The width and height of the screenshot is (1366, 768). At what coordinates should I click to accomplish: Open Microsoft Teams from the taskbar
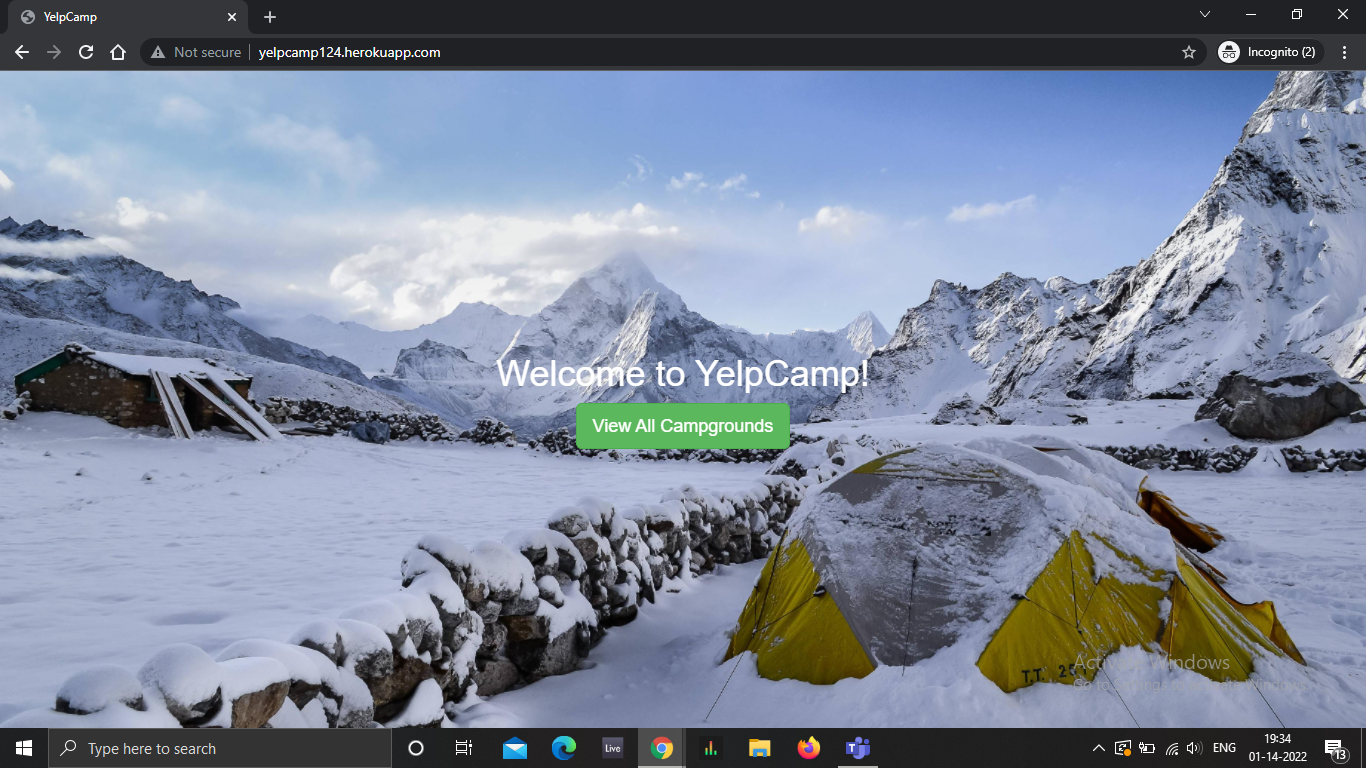[x=858, y=748]
